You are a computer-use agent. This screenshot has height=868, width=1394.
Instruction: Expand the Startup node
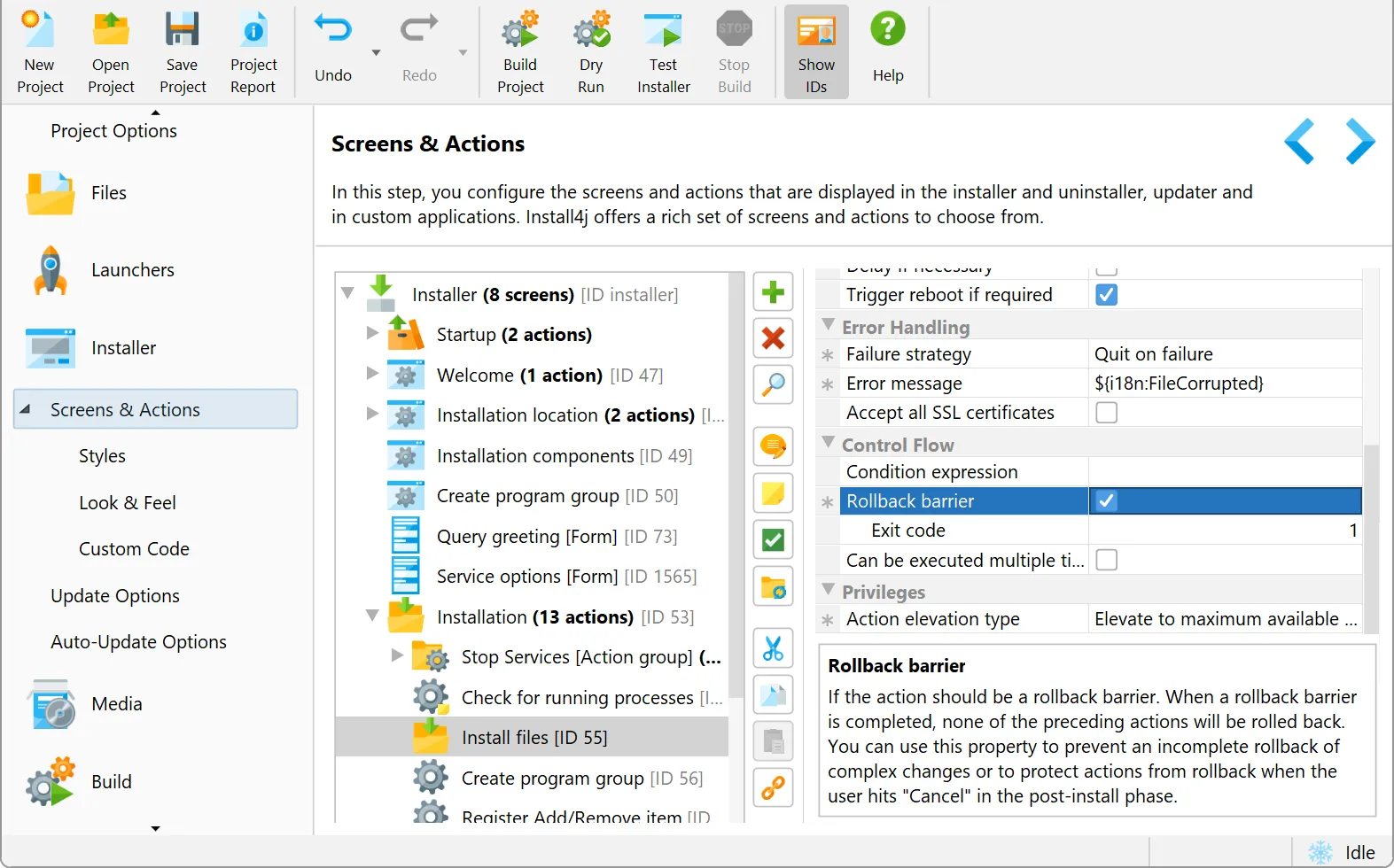(372, 333)
